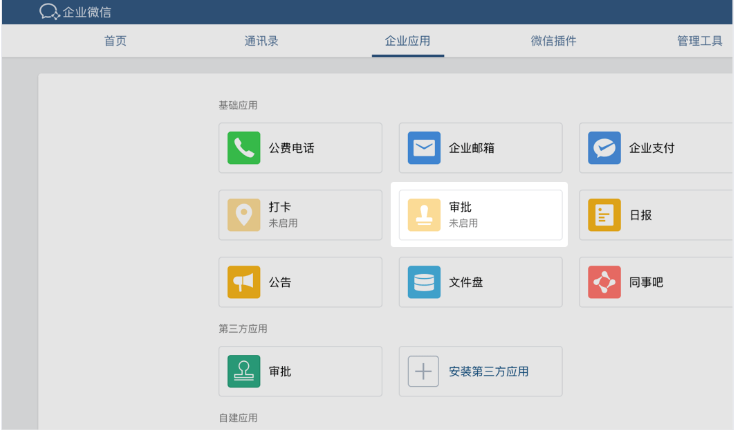Open the 首页 tab
Screen dimensions: 734x433
point(115,41)
